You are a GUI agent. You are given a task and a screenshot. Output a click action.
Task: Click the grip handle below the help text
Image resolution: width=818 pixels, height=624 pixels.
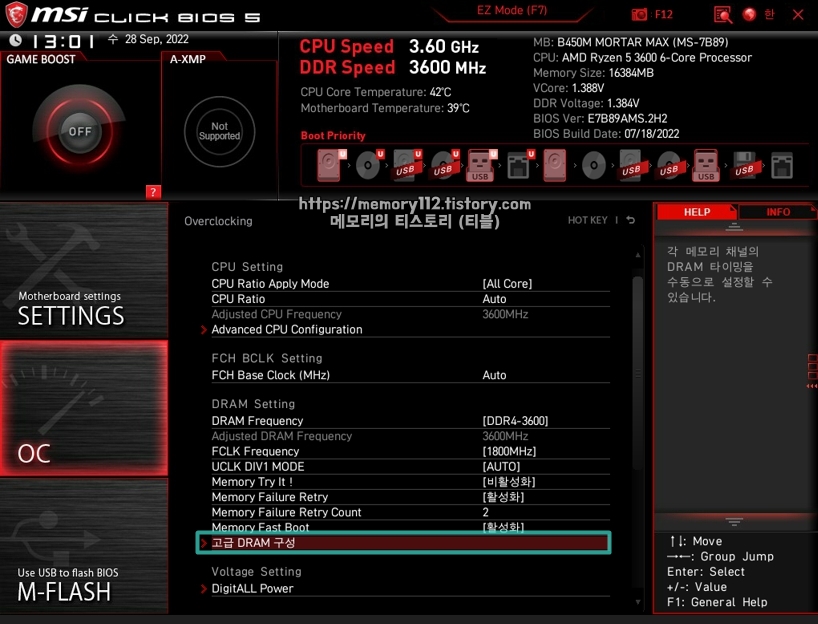pyautogui.click(x=734, y=522)
